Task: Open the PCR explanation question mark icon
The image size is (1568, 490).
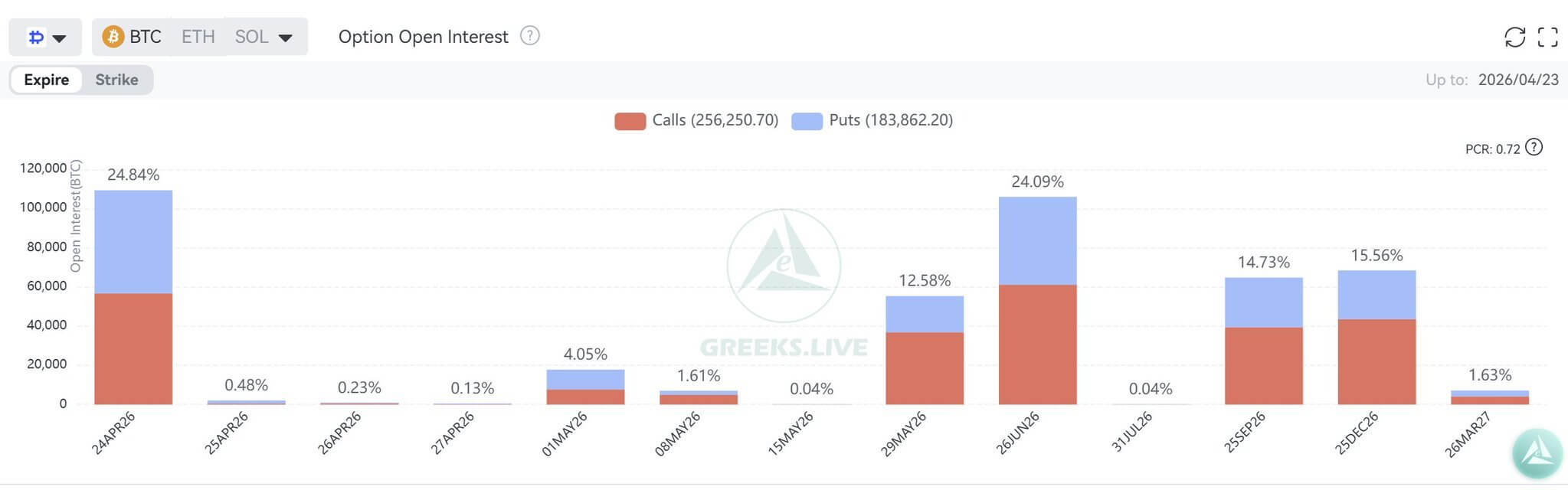Action: [1533, 149]
